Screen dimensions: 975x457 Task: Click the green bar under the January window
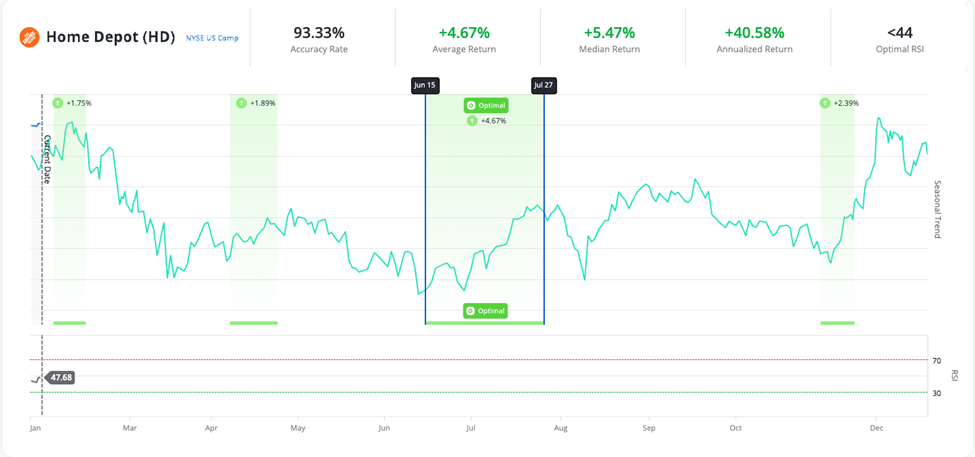tap(70, 323)
